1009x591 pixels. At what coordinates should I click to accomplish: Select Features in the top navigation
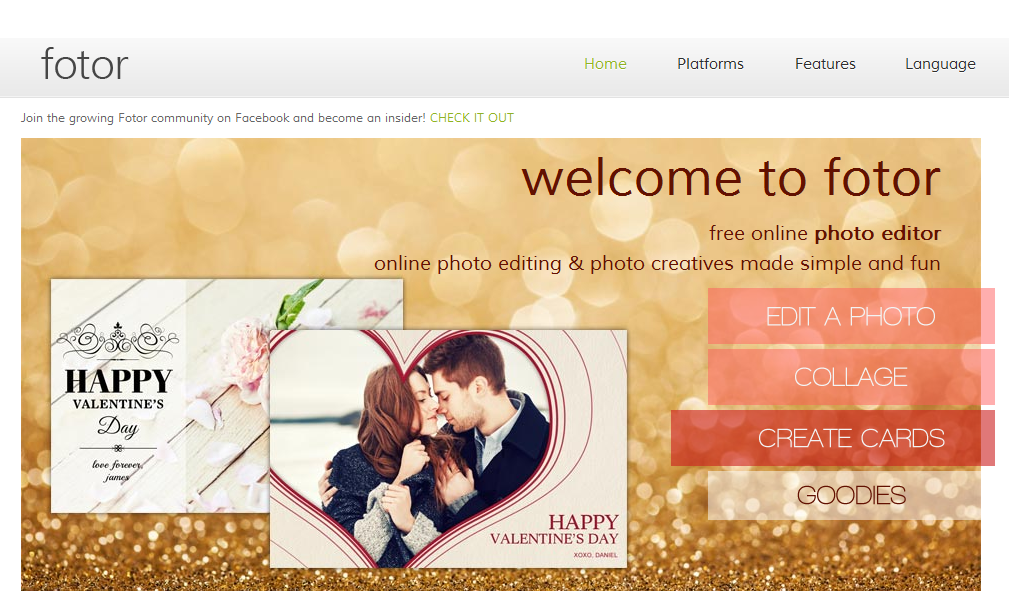click(825, 64)
